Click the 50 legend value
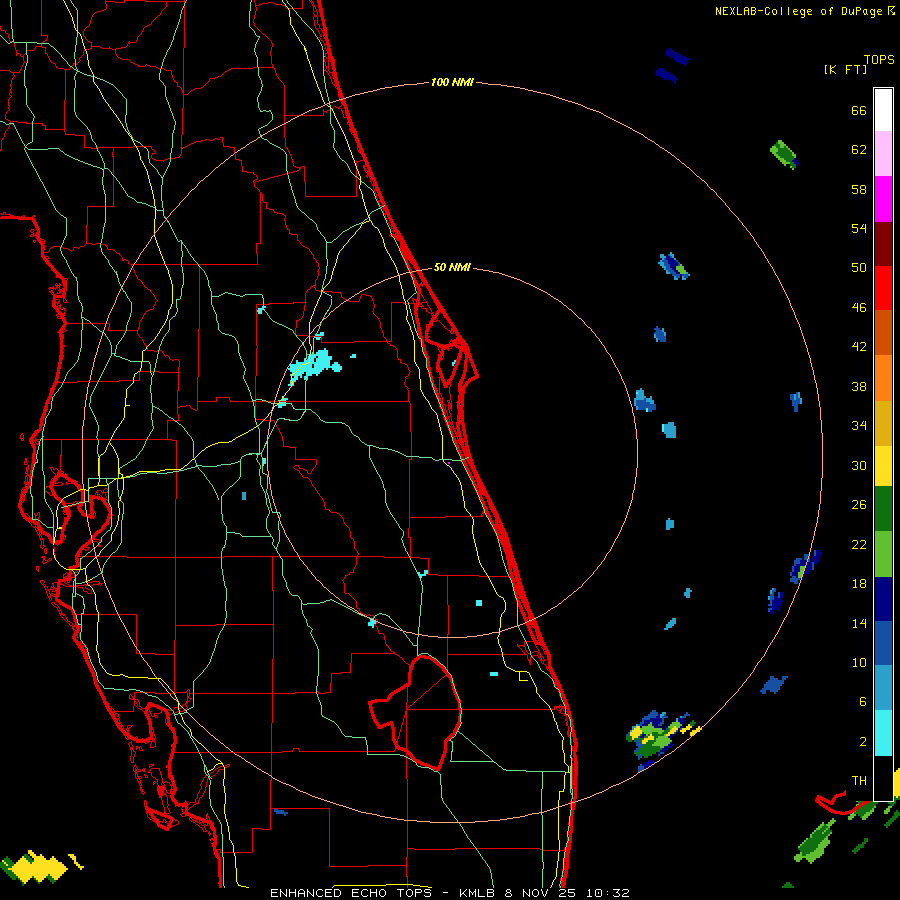 coord(859,268)
